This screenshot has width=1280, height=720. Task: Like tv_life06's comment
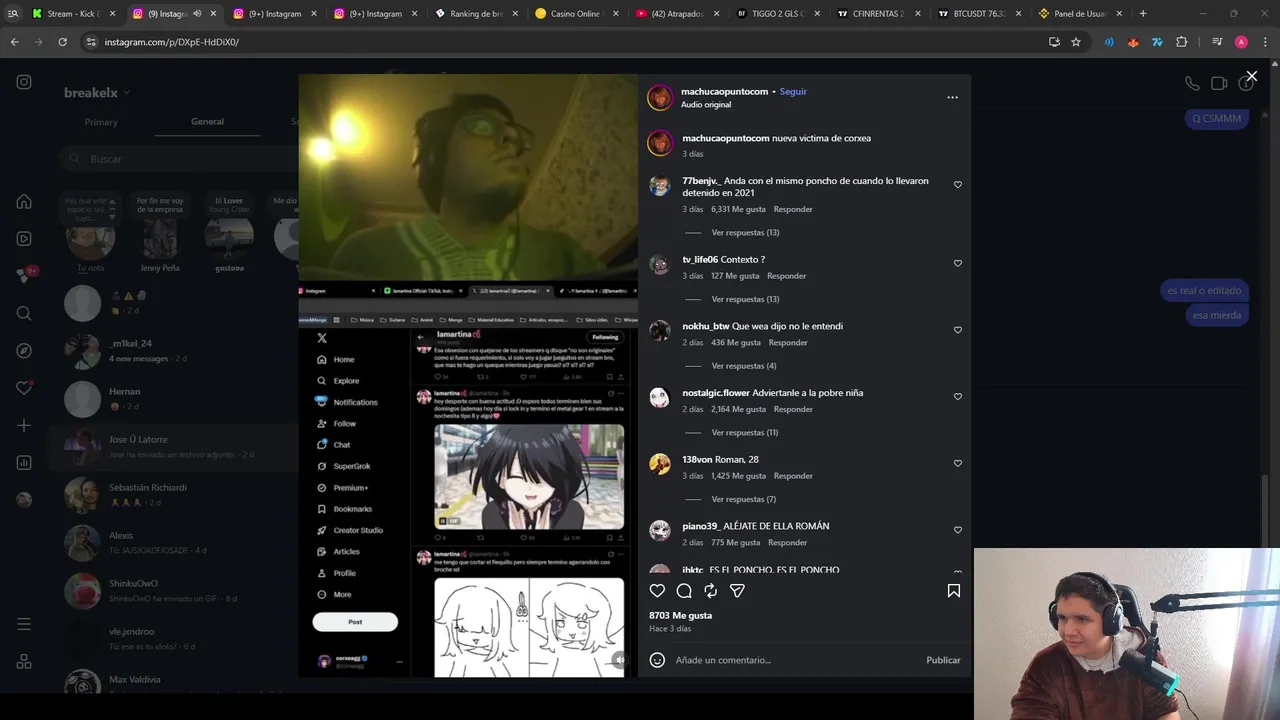click(957, 264)
